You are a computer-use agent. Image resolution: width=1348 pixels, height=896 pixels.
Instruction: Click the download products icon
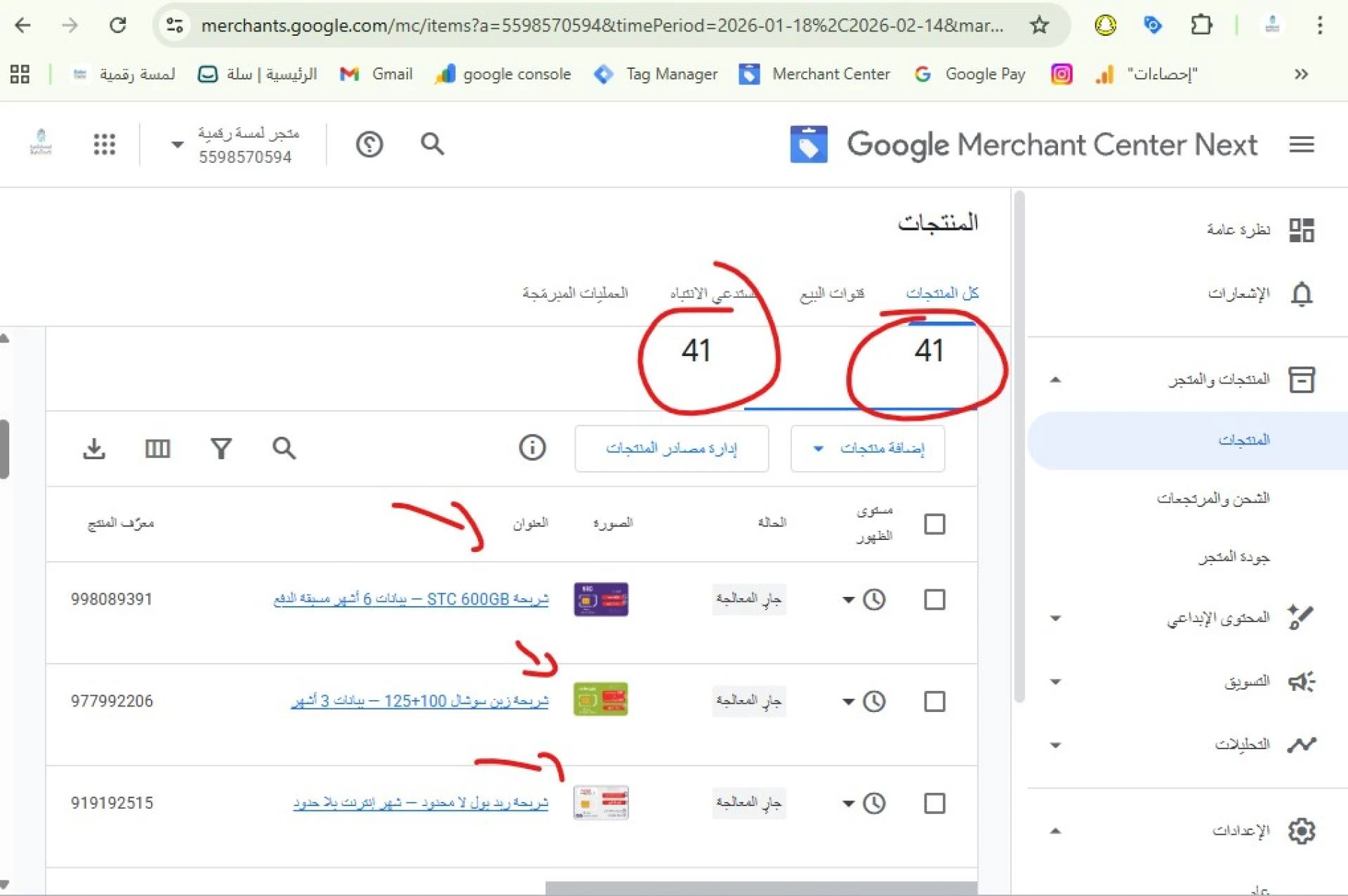pyautogui.click(x=93, y=448)
